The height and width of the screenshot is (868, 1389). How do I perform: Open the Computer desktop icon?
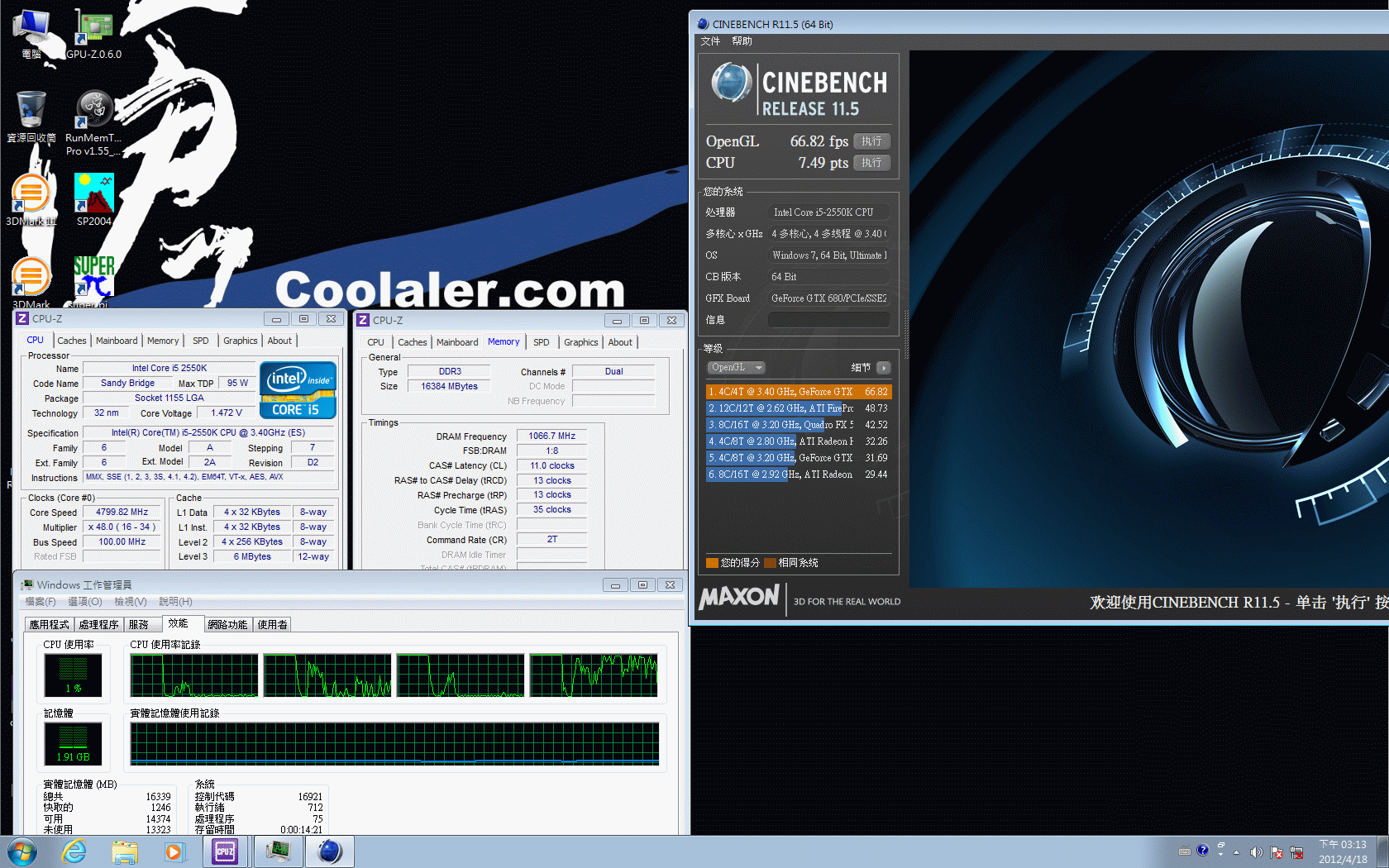point(31,33)
